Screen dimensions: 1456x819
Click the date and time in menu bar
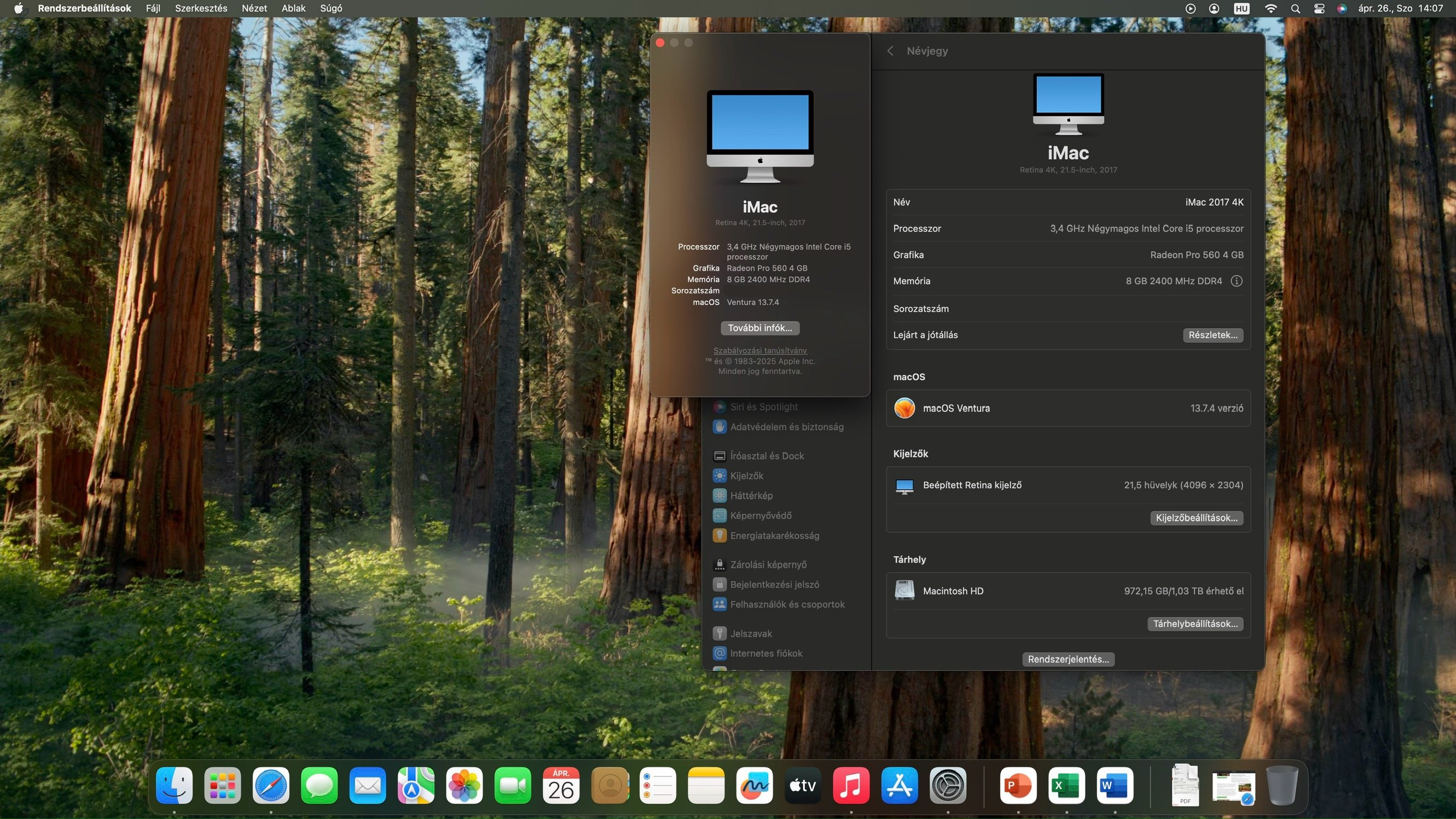(1401, 8)
